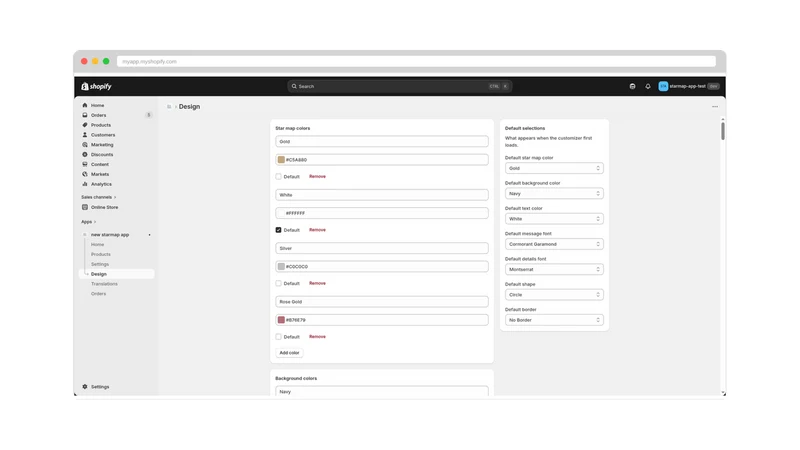This screenshot has width=800, height=450.
Task: Remove the Gold color
Action: coord(317,177)
